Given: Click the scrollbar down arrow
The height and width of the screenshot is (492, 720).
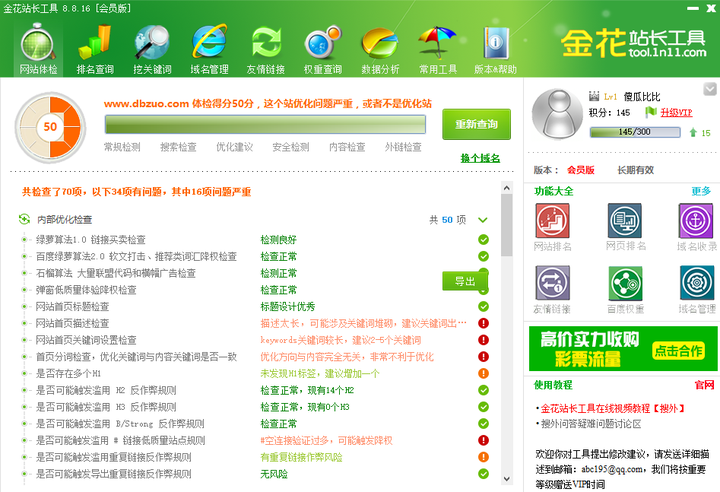Looking at the screenshot, I should click(506, 478).
